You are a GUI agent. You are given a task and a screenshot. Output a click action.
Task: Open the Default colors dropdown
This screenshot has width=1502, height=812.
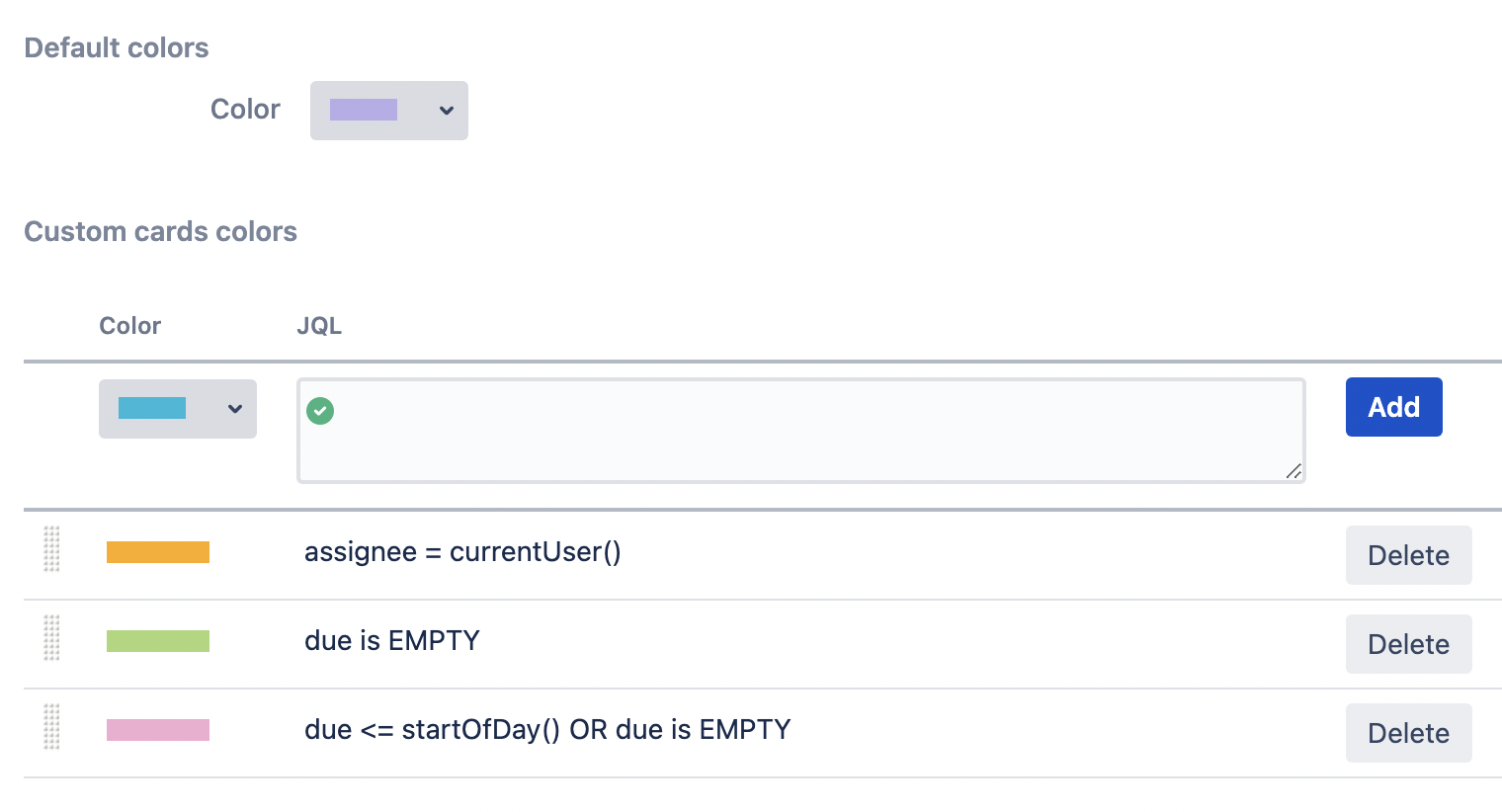click(388, 111)
